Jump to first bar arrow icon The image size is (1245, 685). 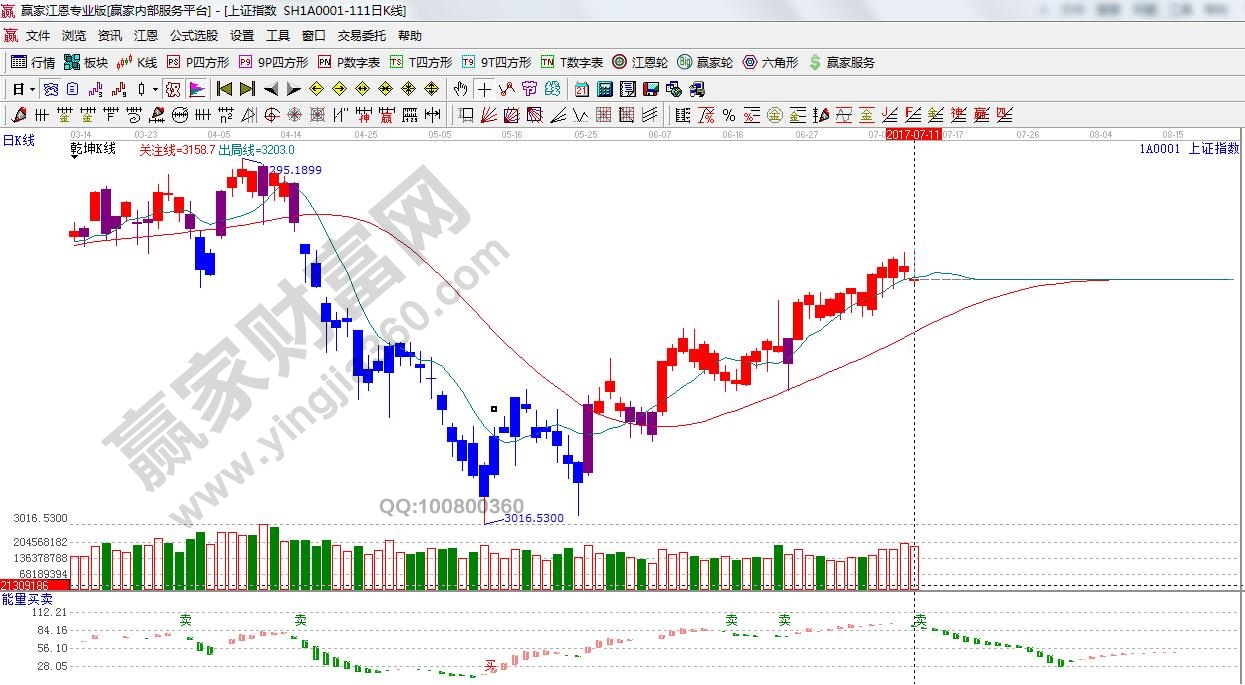[x=225, y=89]
